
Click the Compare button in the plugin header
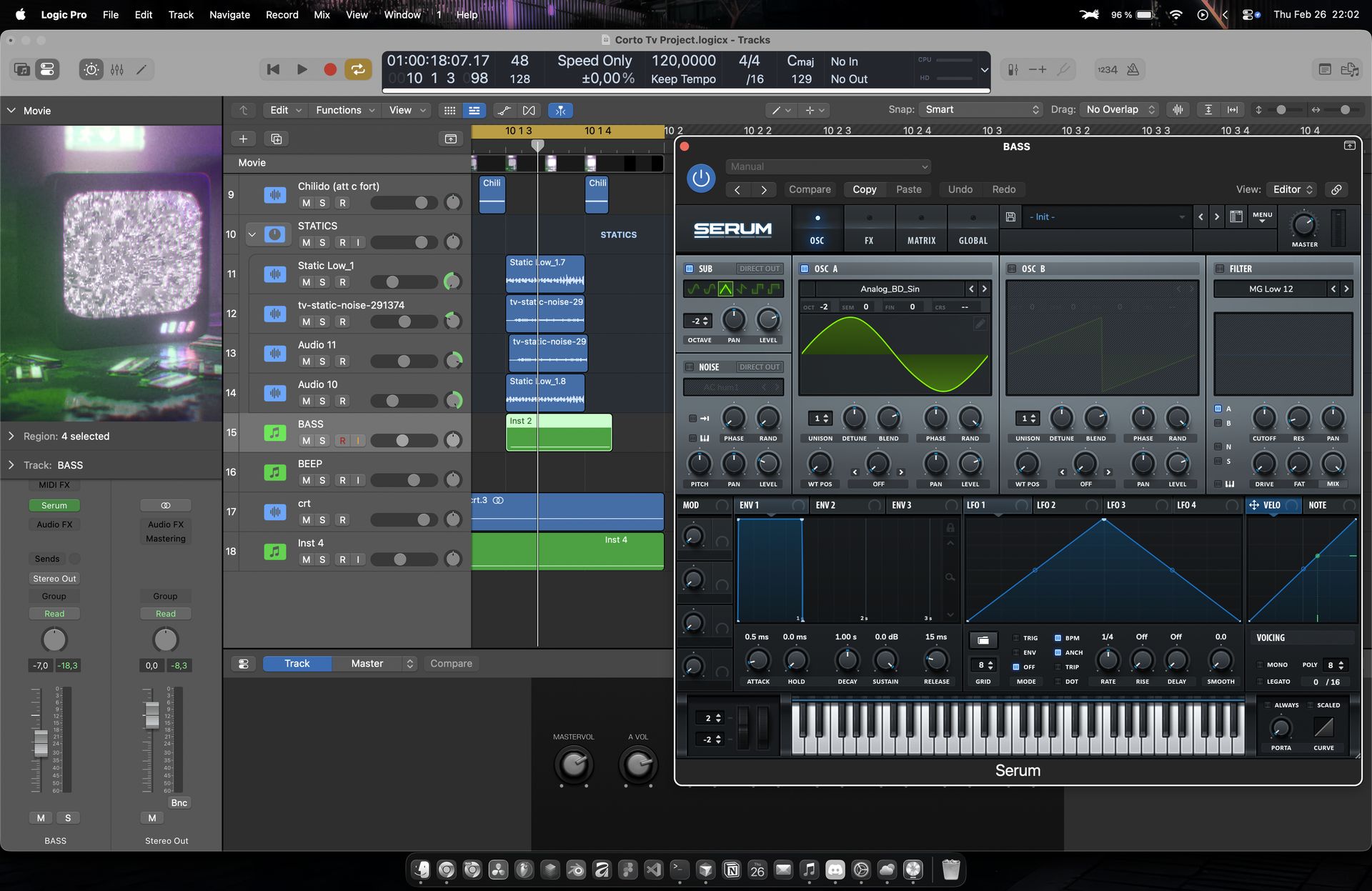coord(810,189)
